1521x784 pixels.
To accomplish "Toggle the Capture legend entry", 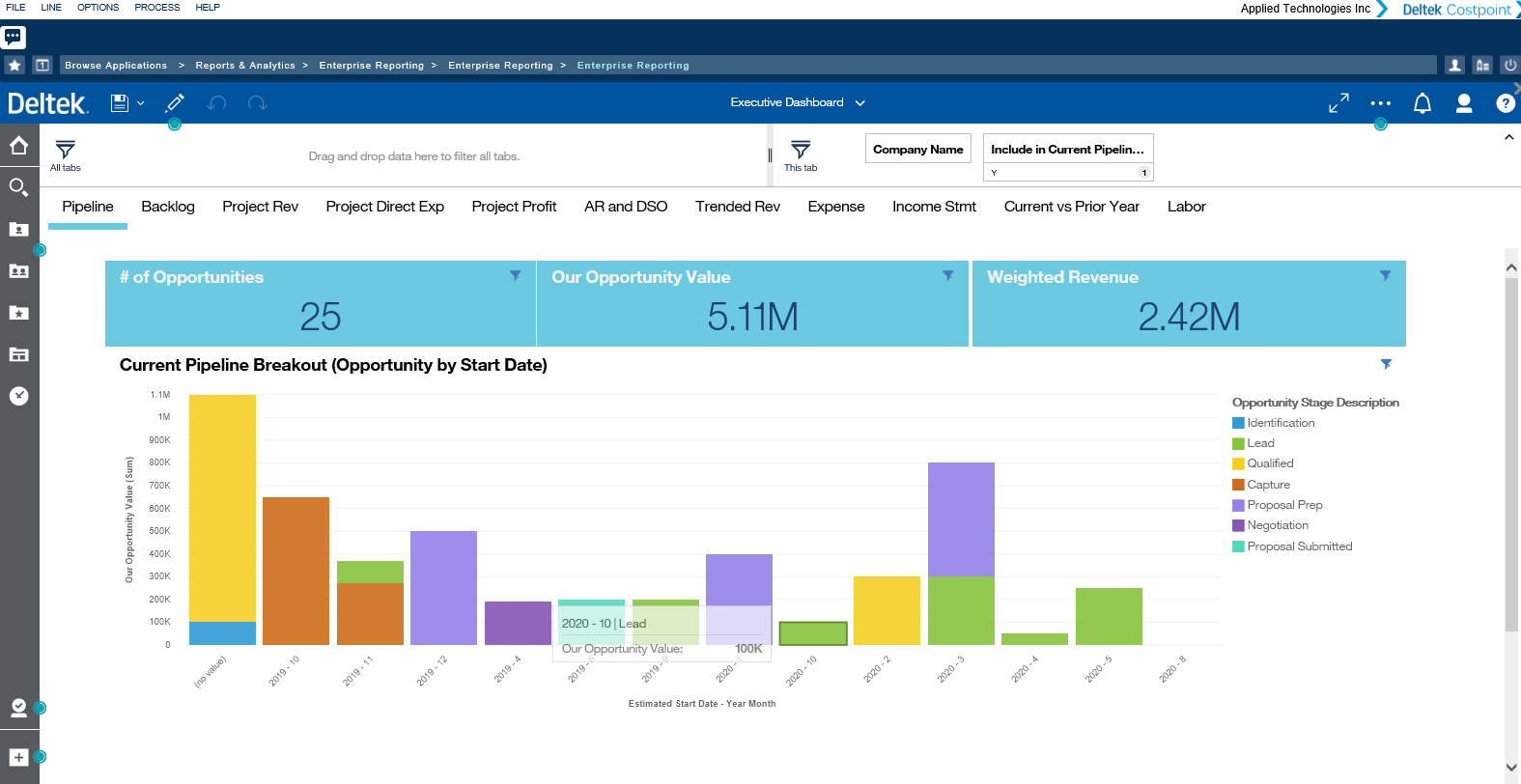I will [1267, 485].
